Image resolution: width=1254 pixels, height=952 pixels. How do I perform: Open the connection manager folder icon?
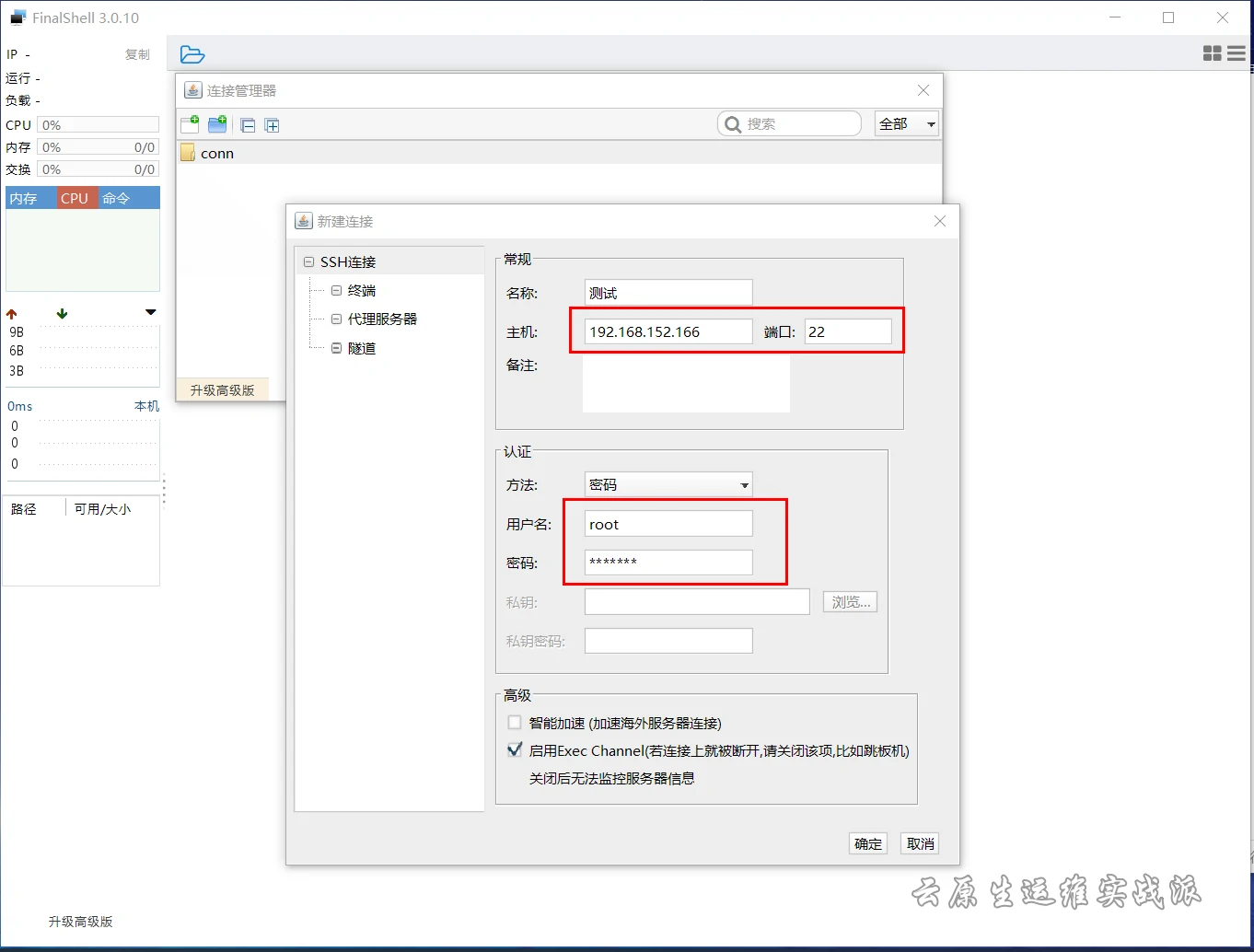pos(192,54)
